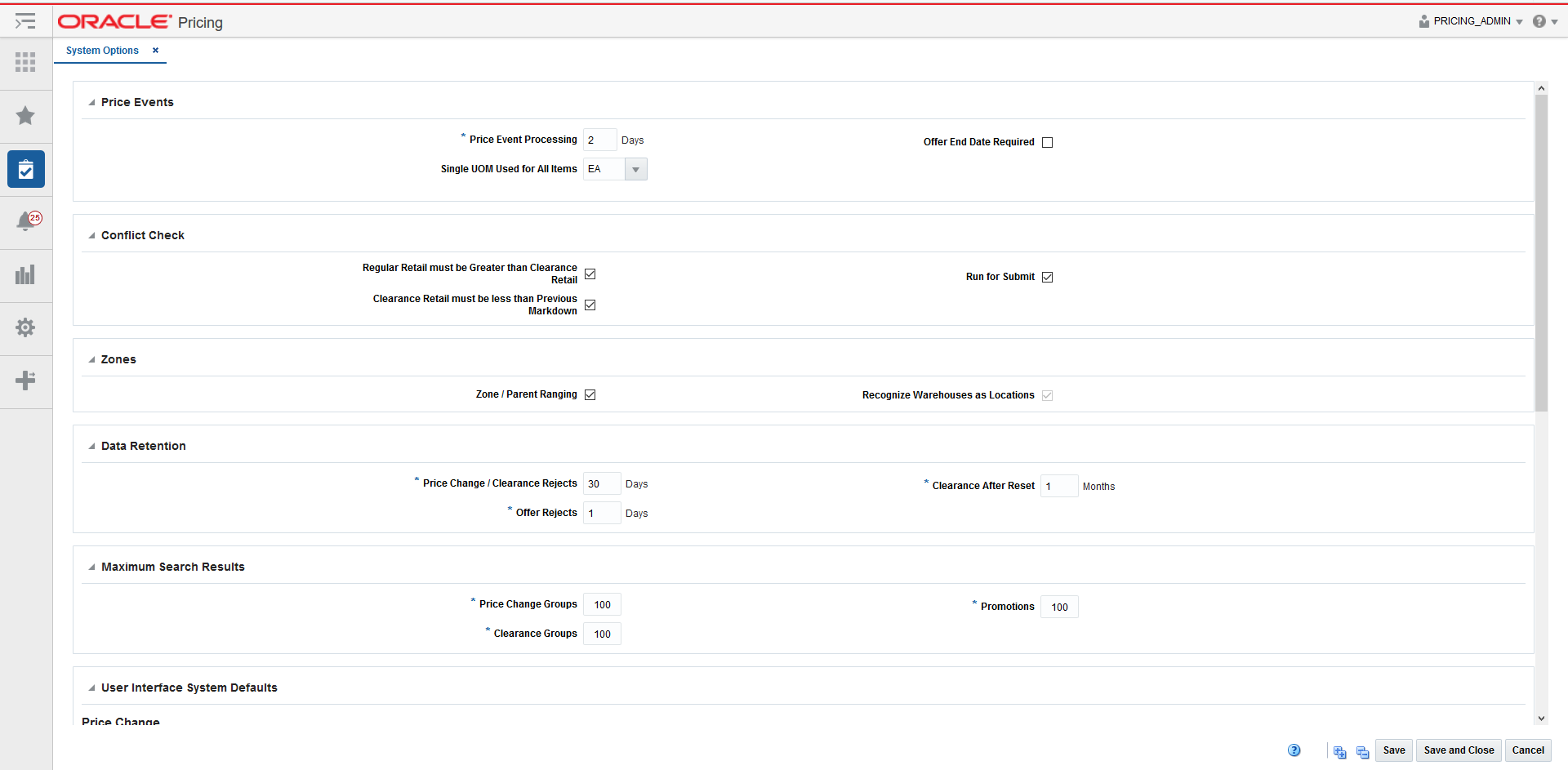This screenshot has height=770, width=1568.
Task: Open the application grid icon in sidebar
Action: click(25, 62)
